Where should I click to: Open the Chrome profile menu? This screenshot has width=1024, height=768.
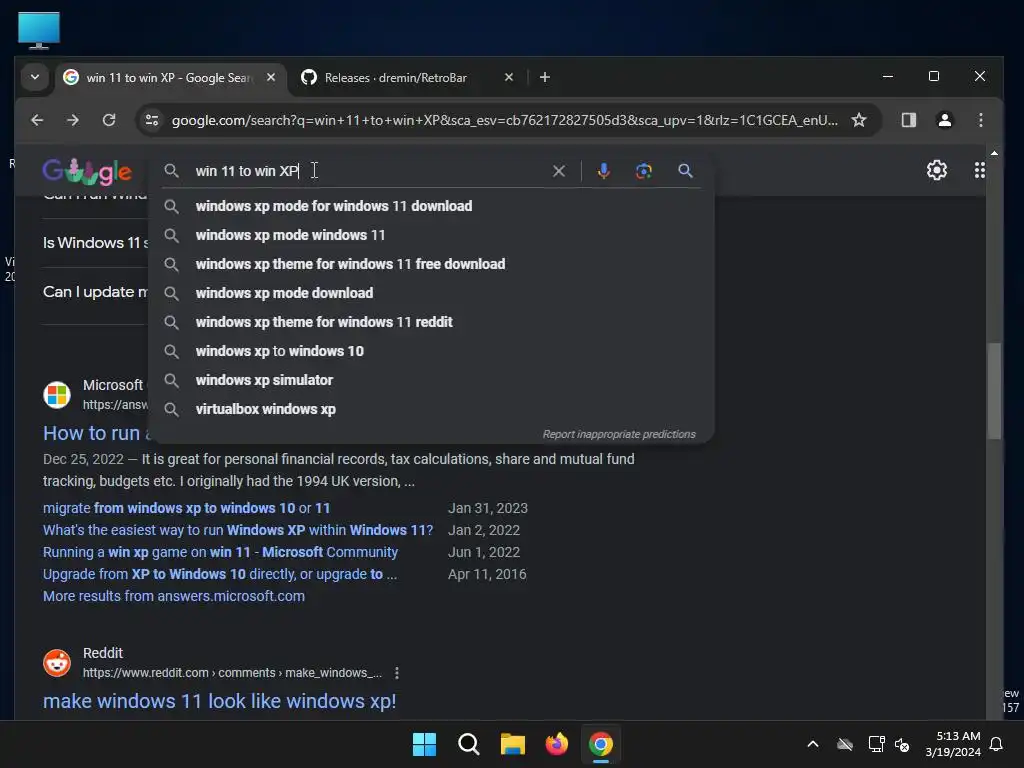click(944, 120)
